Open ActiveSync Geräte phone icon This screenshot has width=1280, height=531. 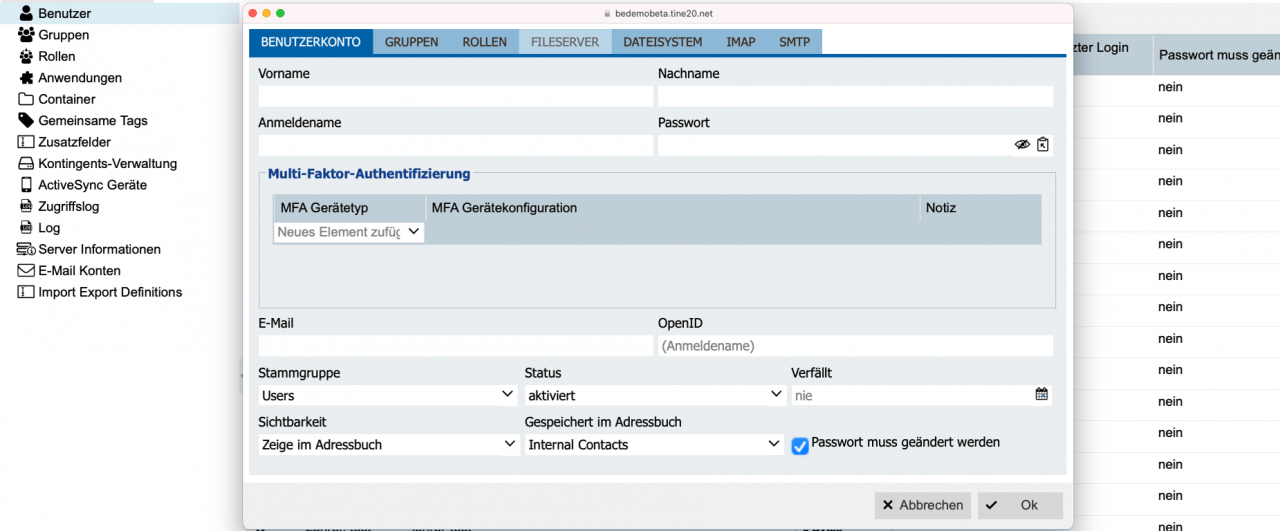coord(26,185)
